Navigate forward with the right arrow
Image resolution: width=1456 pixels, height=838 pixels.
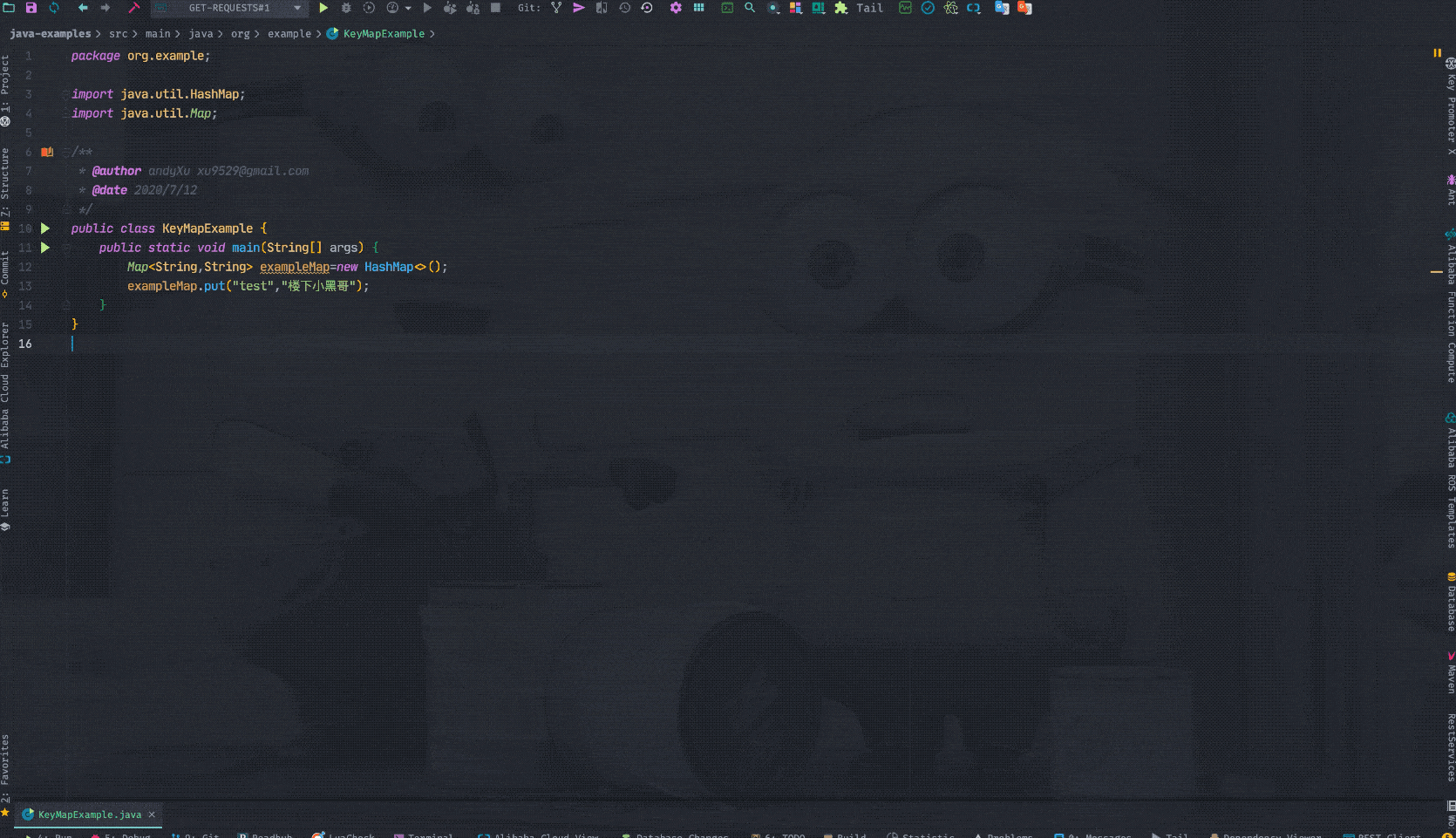point(105,8)
